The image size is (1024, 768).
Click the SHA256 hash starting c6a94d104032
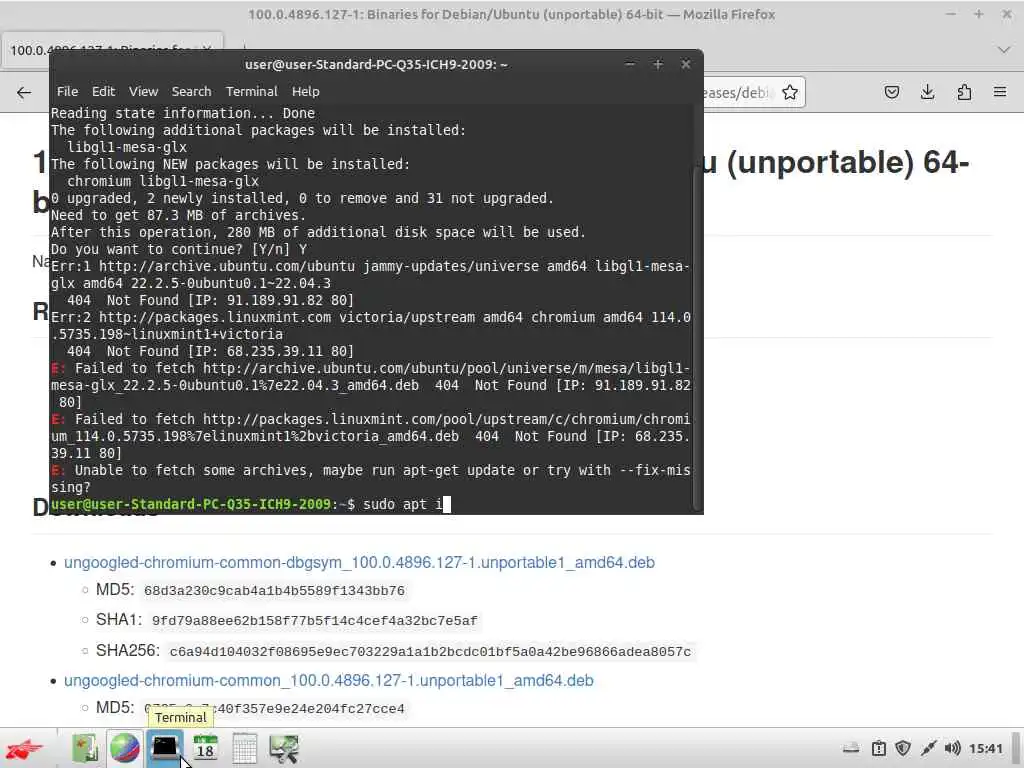coord(430,652)
